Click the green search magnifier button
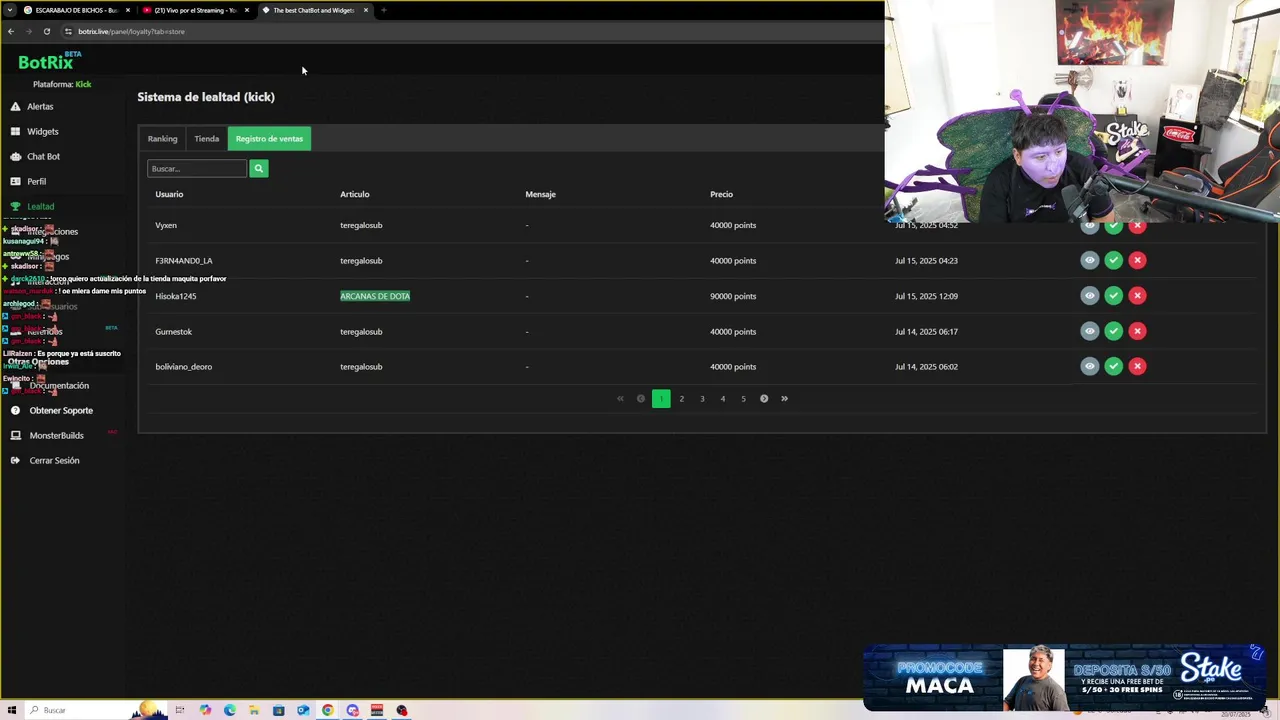The height and width of the screenshot is (720, 1280). point(258,168)
